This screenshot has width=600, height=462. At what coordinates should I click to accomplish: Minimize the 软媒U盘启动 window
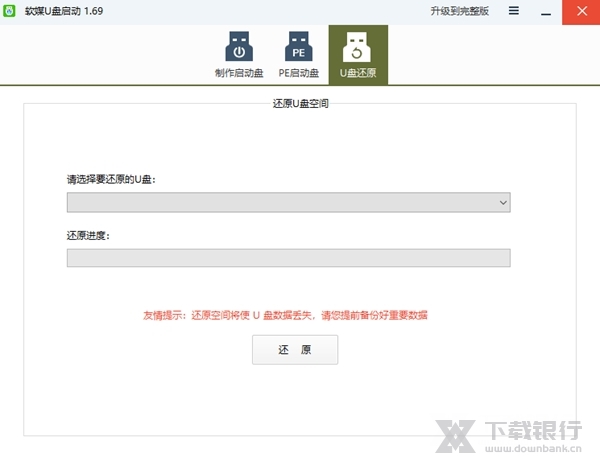pos(546,12)
